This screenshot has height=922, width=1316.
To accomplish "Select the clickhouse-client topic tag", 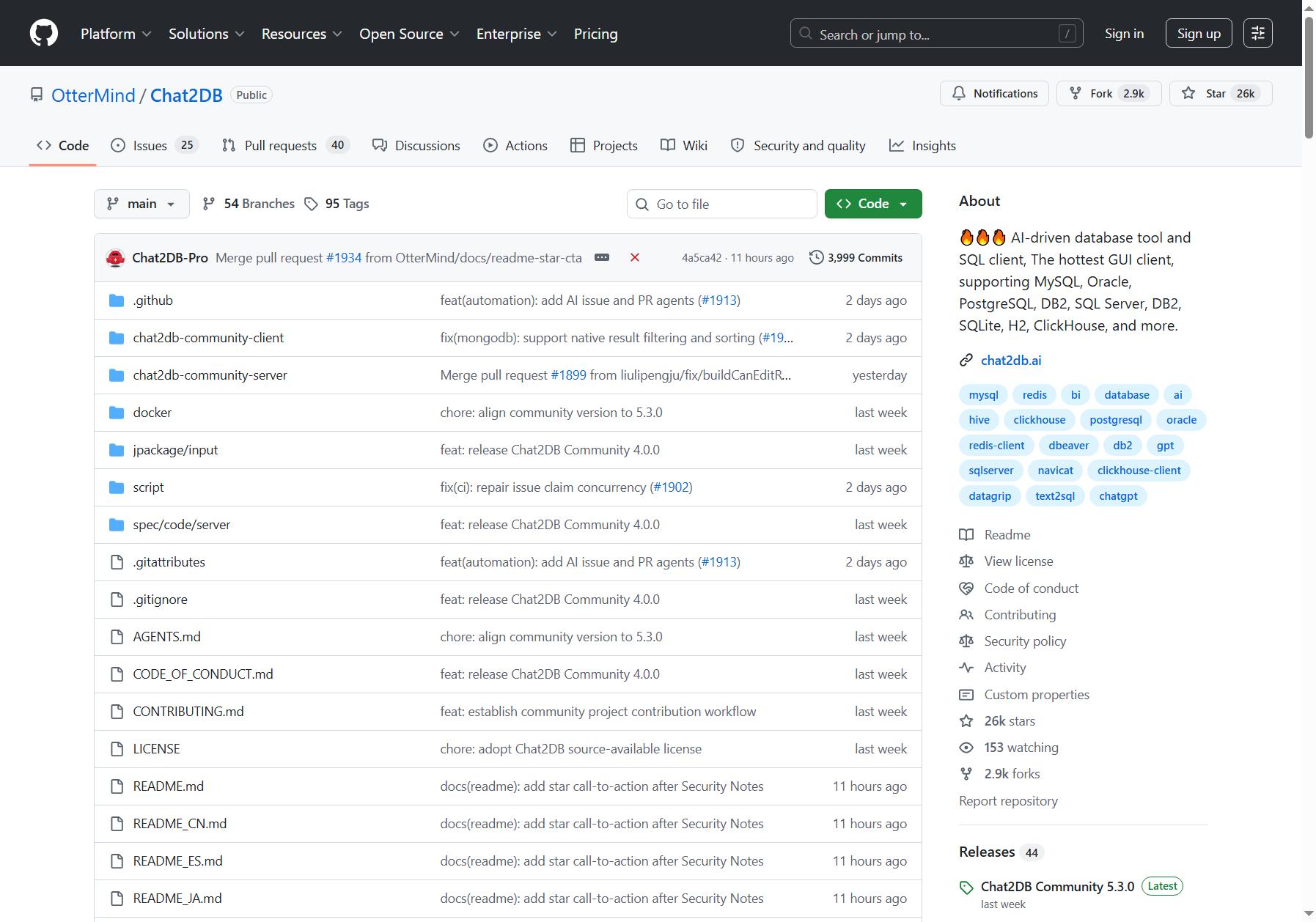I will 1139,471.
